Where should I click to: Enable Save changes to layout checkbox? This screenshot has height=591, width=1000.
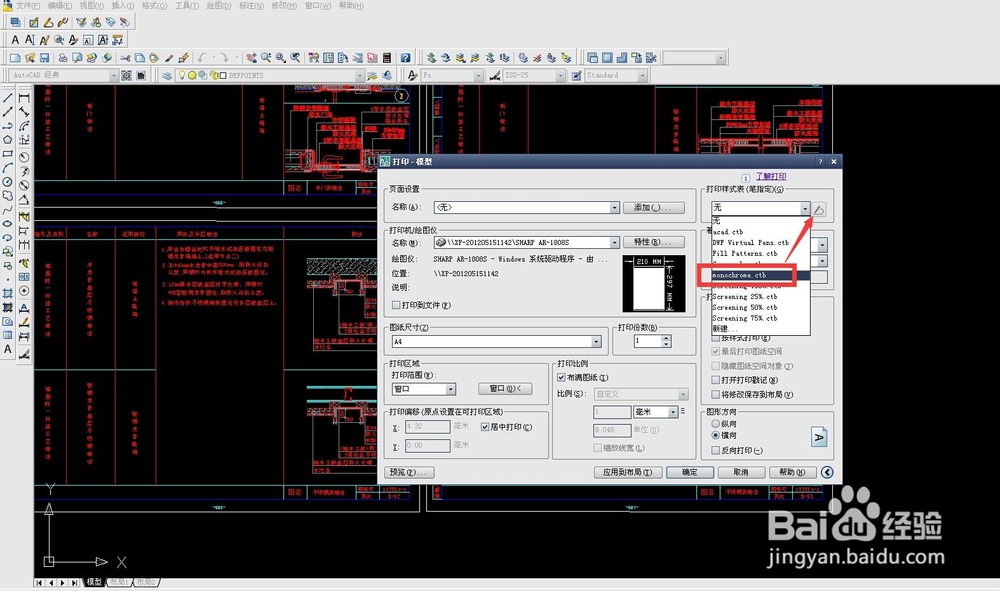(716, 395)
